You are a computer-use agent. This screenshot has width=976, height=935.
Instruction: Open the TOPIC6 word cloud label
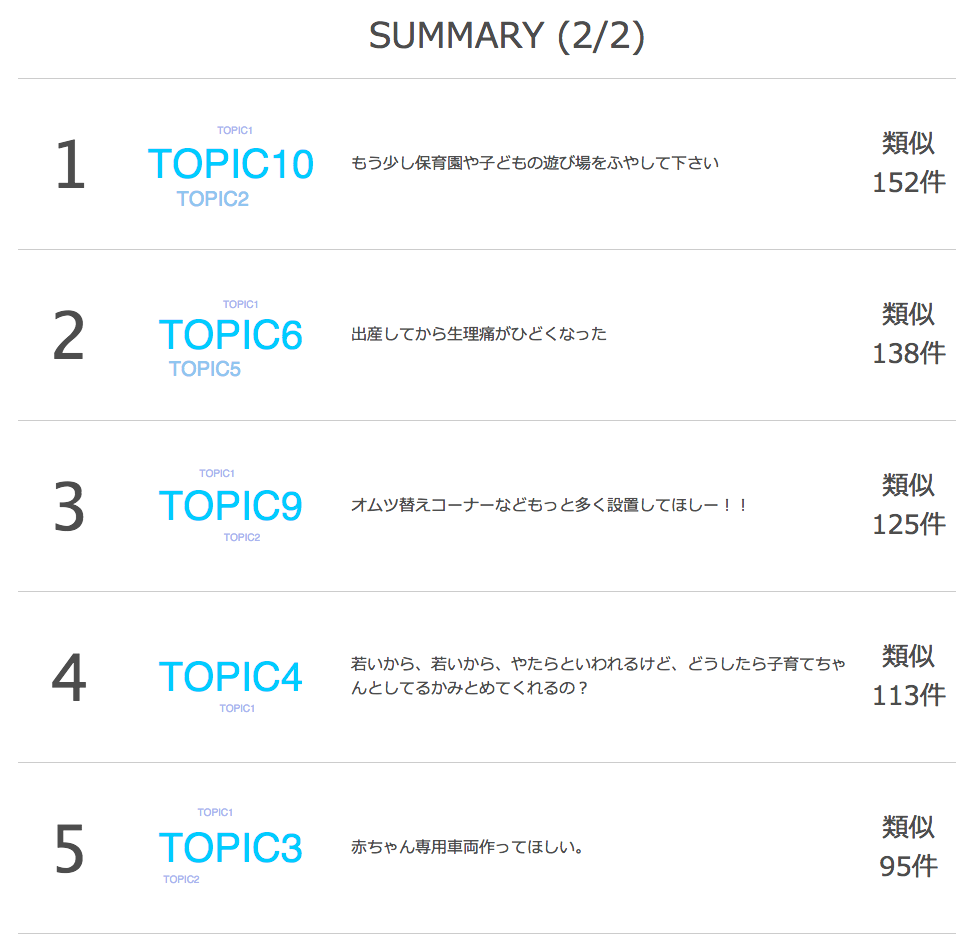point(230,336)
